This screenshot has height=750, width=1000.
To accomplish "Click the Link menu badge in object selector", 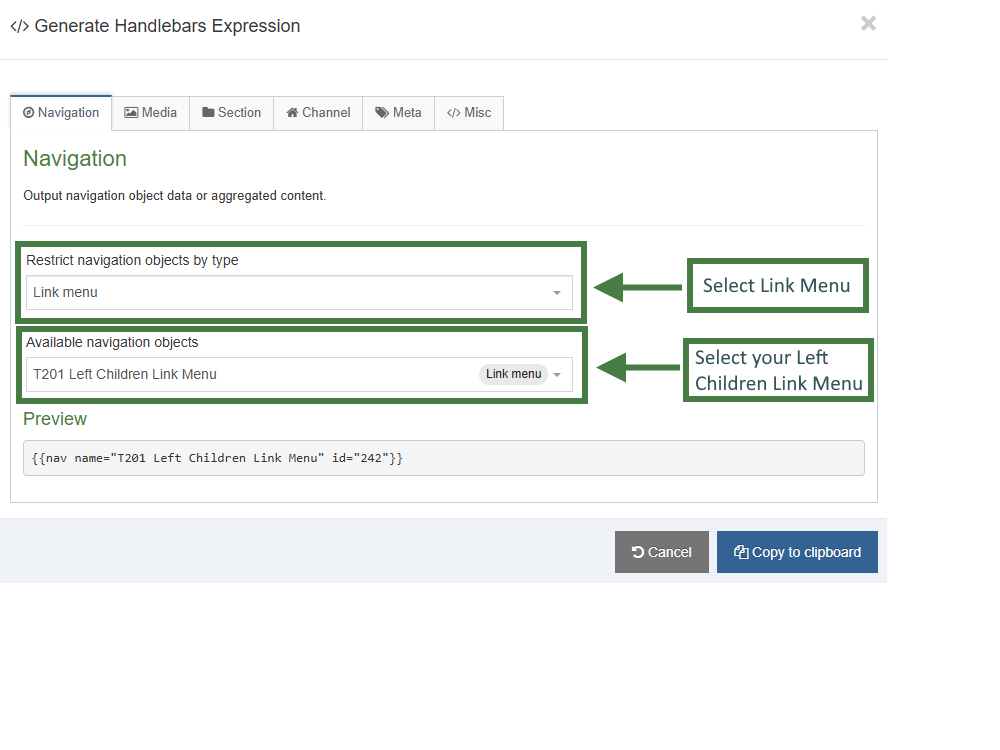I will tap(513, 373).
